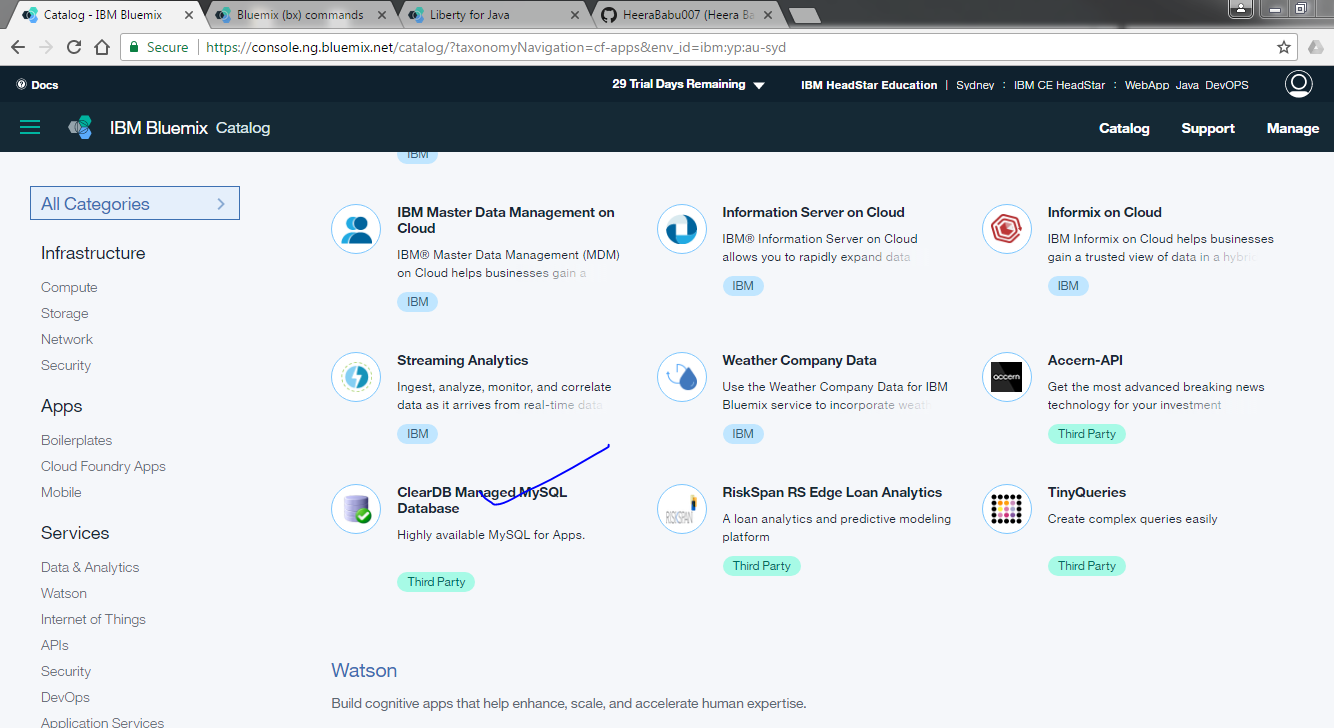Click the Third Party tag under TinyQueries

[x=1087, y=566]
